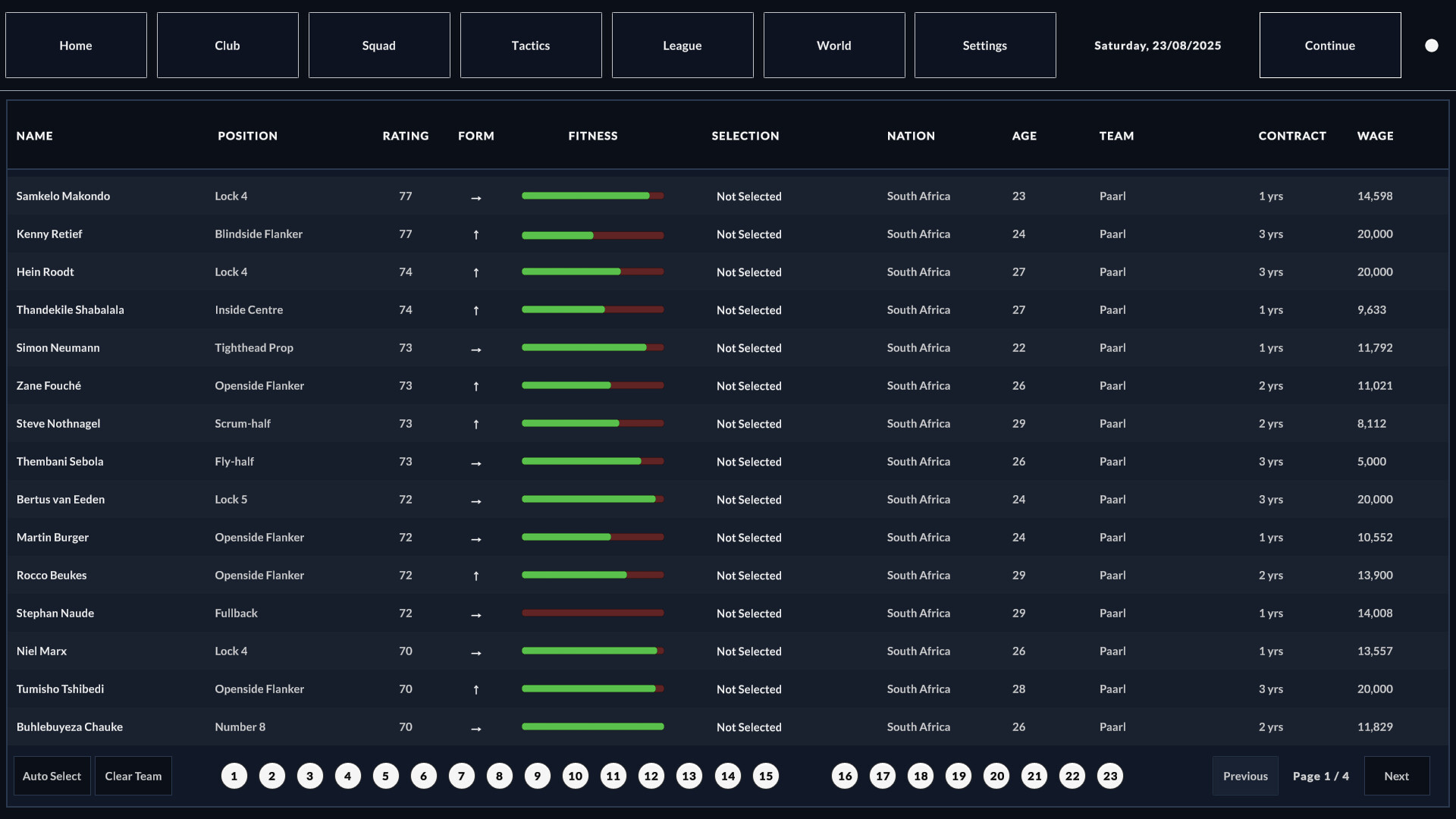Jump to page 23 of the player list
The width and height of the screenshot is (1456, 819).
pyautogui.click(x=1110, y=776)
